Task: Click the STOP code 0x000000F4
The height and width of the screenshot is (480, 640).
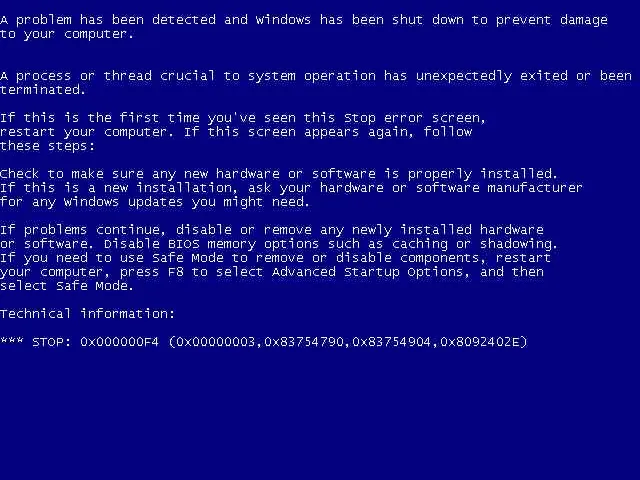Action: click(x=120, y=342)
